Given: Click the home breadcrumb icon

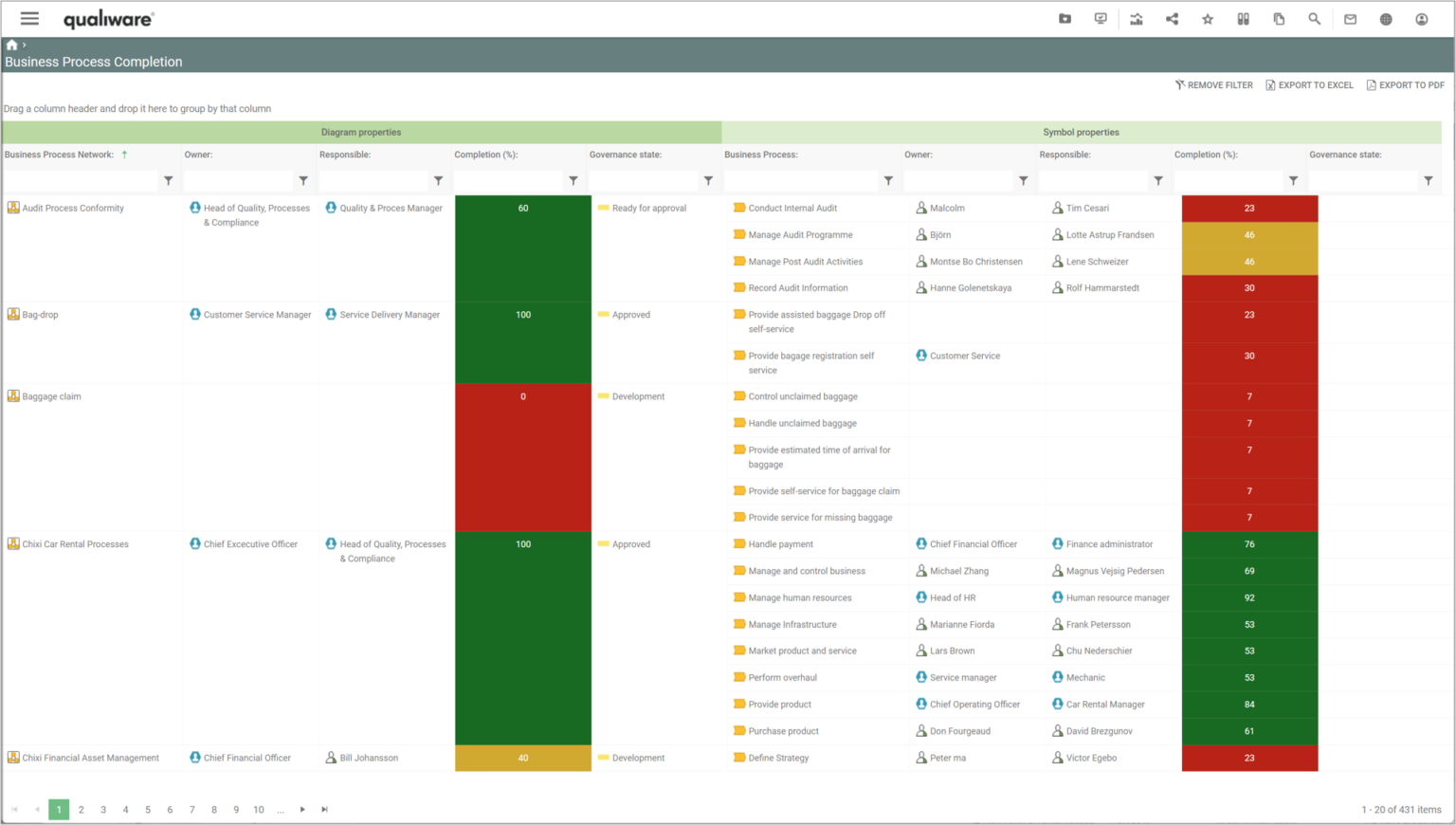Looking at the screenshot, I should (10, 43).
